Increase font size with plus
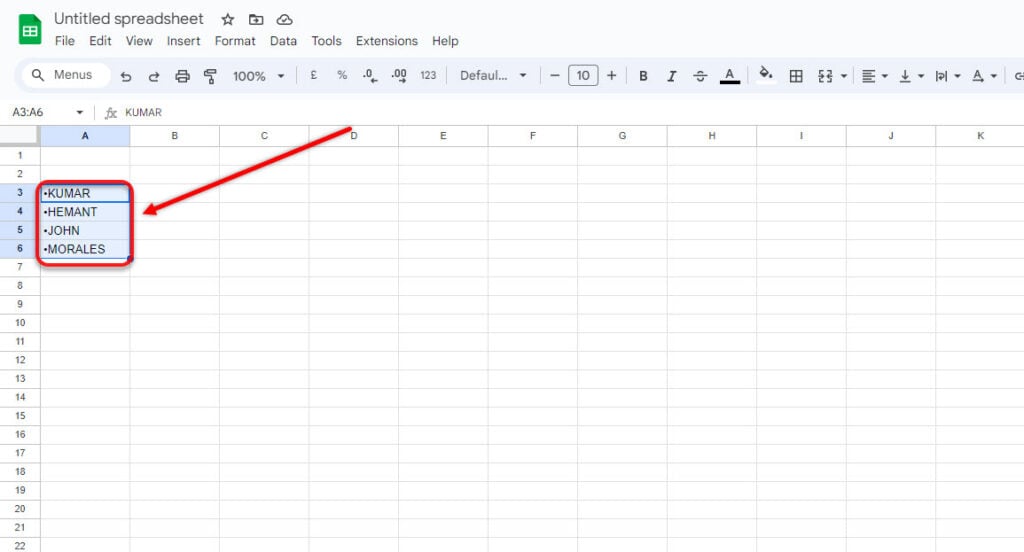 coord(611,75)
